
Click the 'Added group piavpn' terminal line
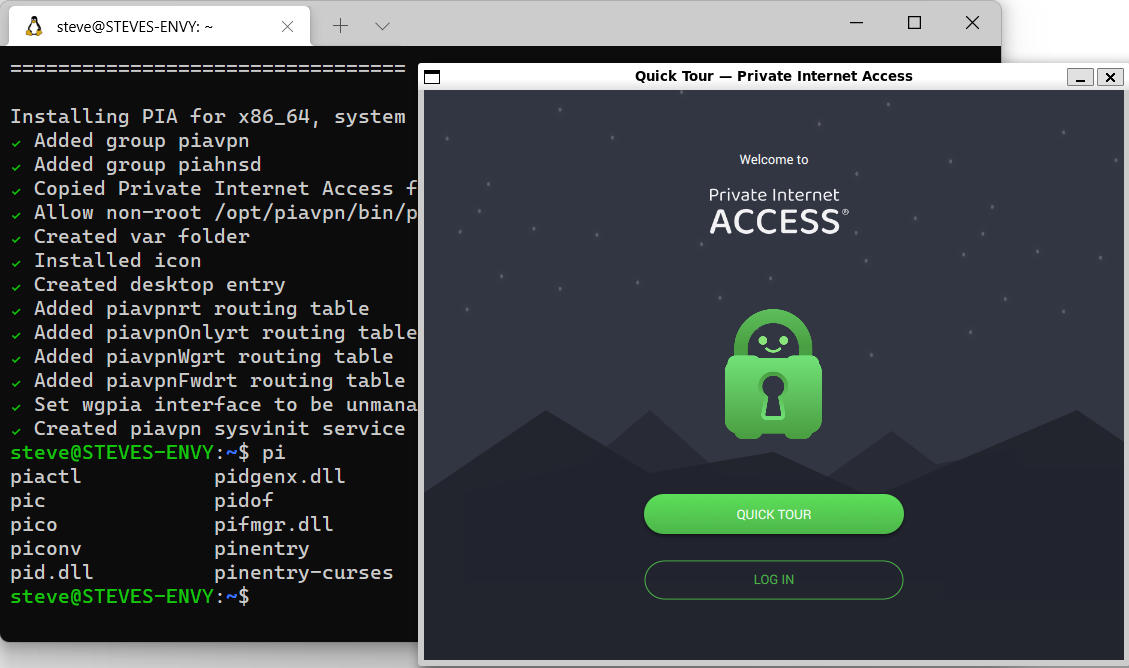[130, 140]
